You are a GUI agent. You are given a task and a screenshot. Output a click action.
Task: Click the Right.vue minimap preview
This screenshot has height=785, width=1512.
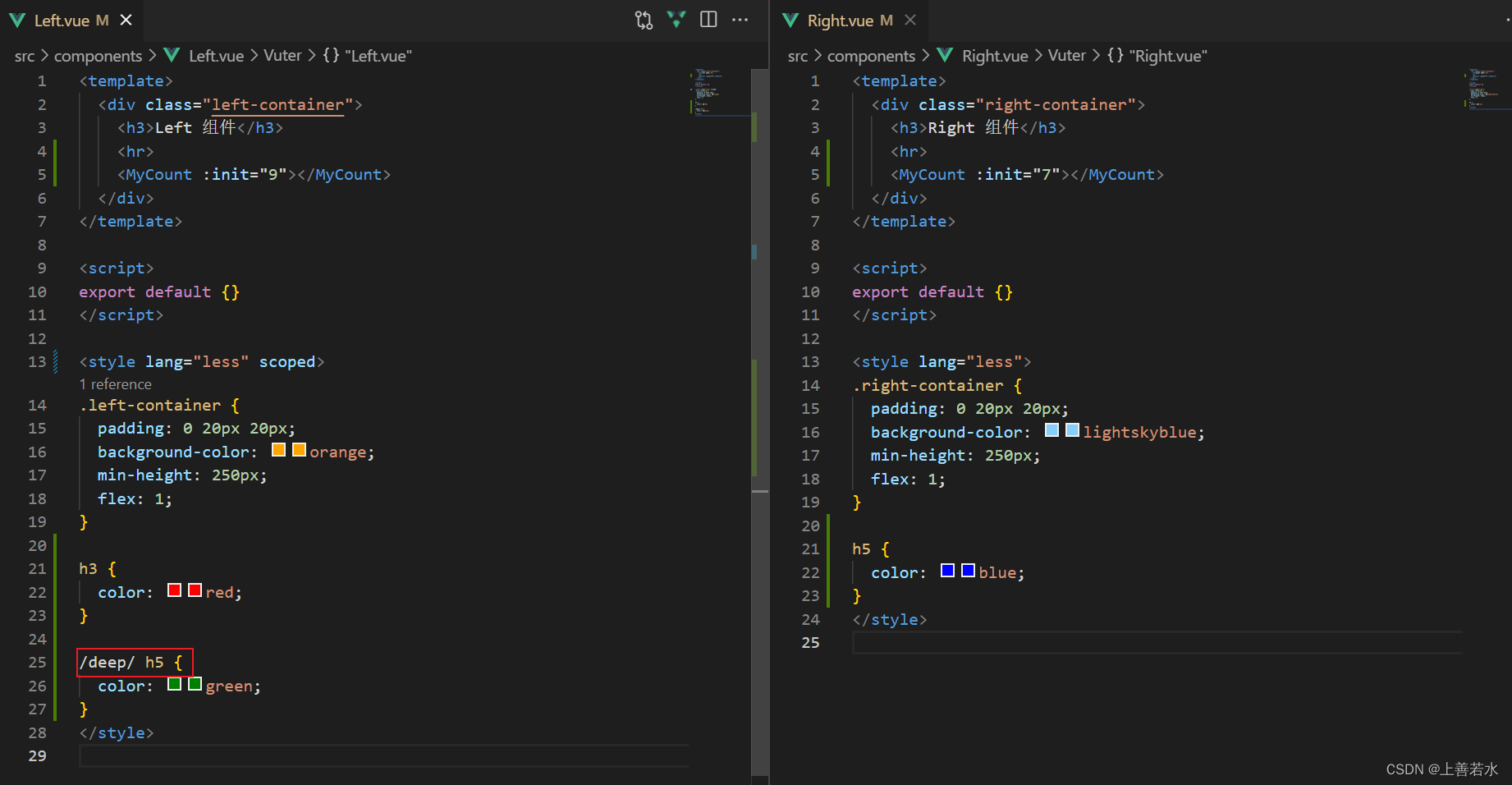coord(1487,89)
